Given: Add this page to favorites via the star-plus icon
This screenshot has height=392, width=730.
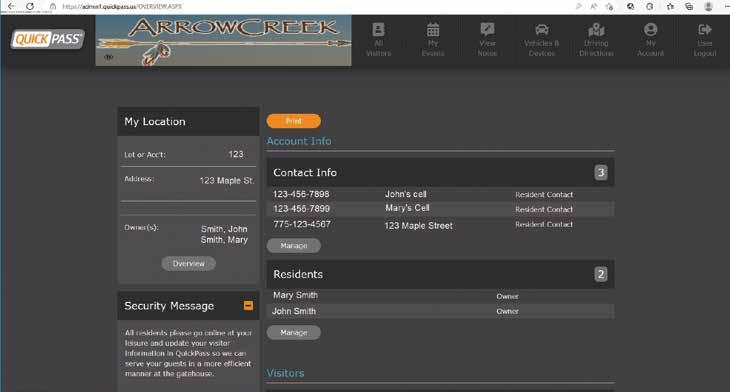Looking at the screenshot, I should (x=609, y=7).
